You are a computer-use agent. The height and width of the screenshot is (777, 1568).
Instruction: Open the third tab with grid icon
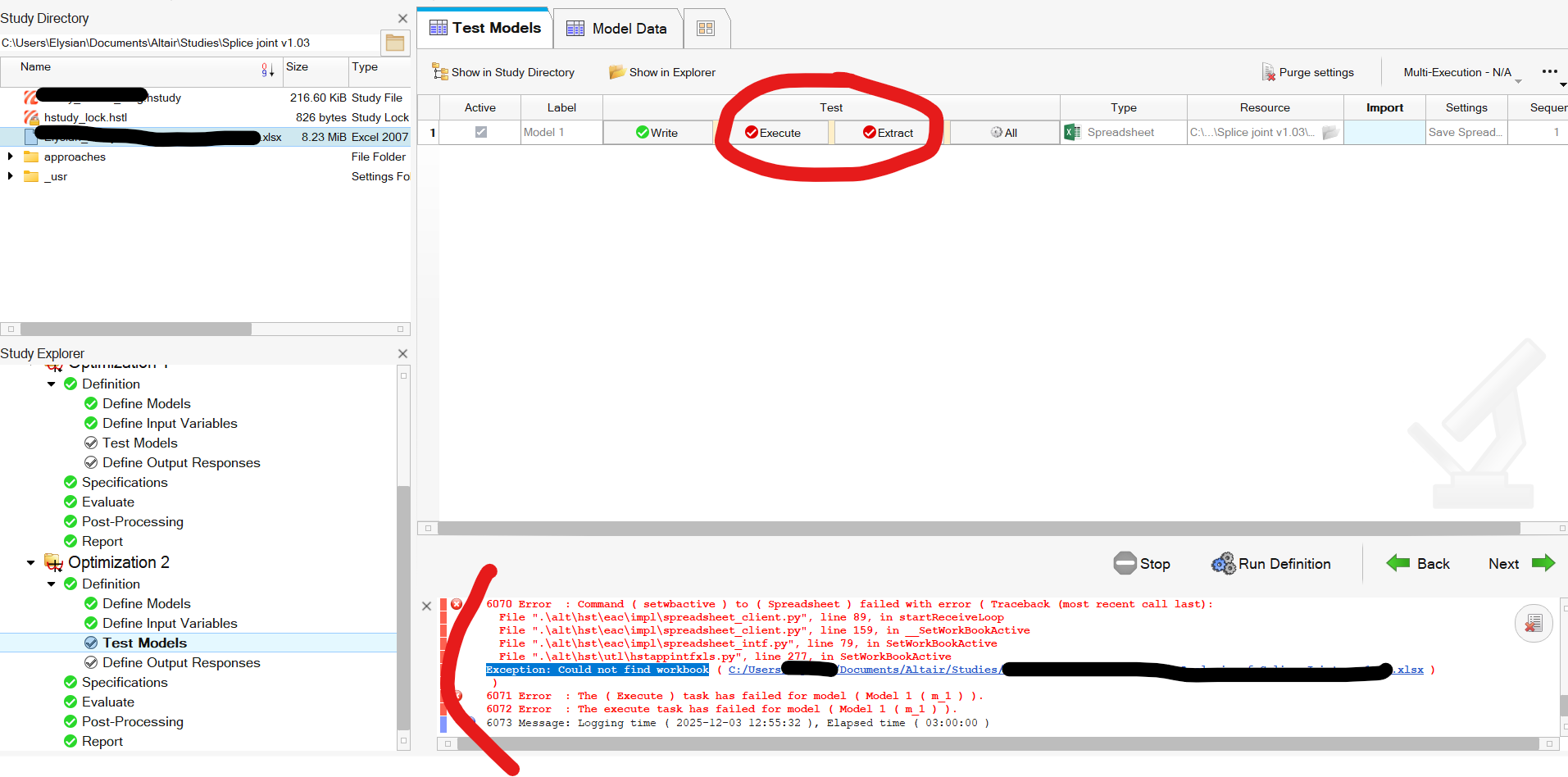[705, 29]
